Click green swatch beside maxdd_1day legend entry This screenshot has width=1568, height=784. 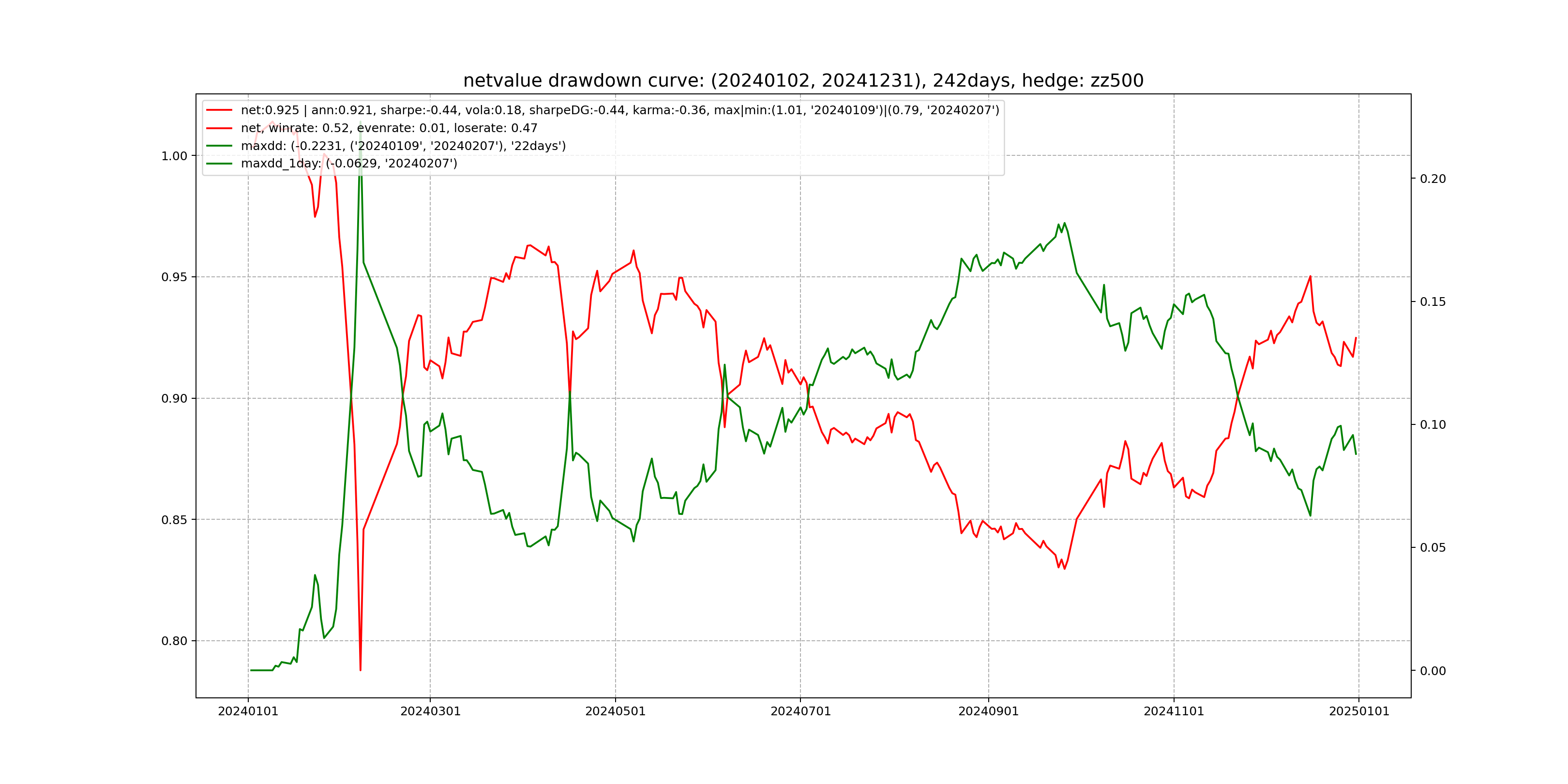(x=219, y=164)
